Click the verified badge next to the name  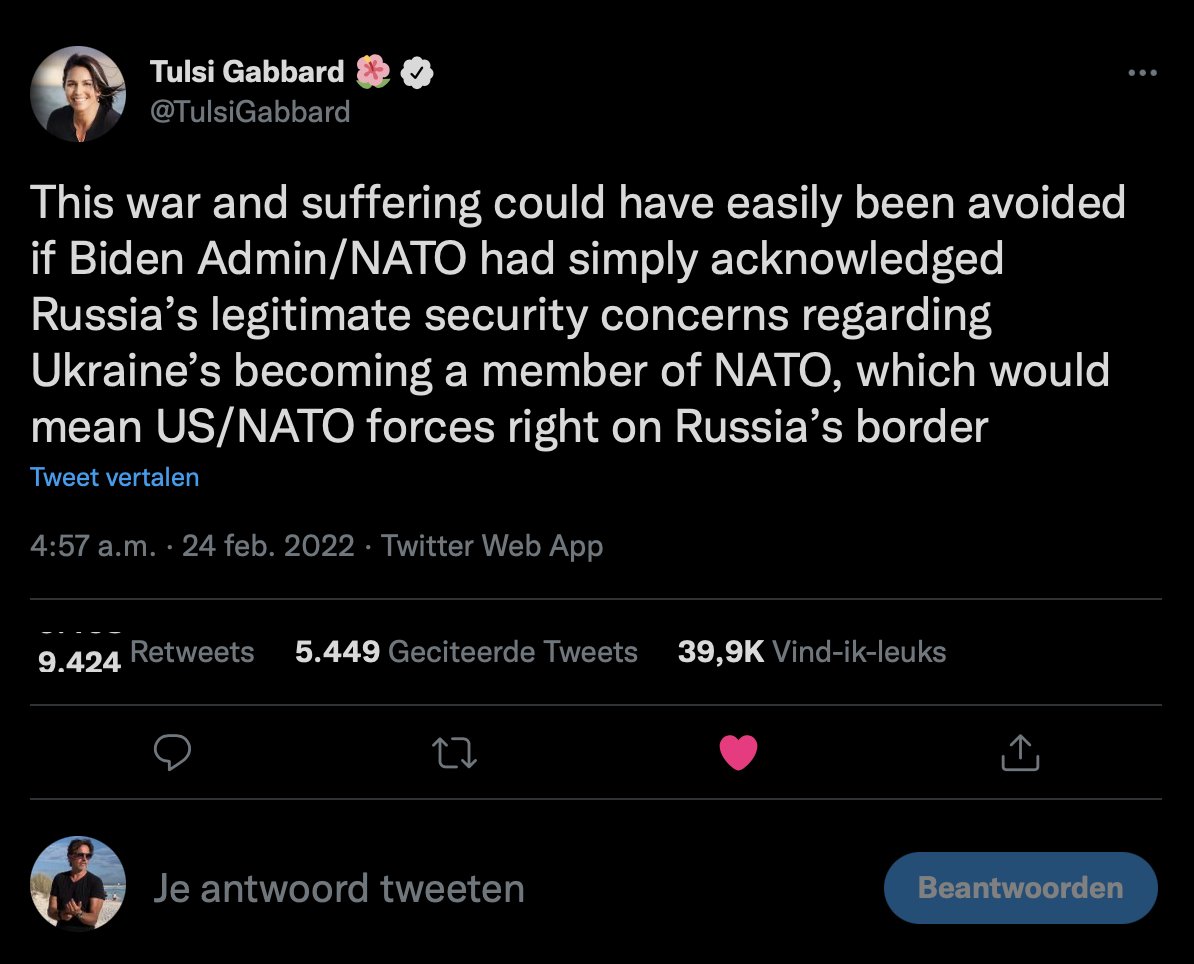point(417,72)
